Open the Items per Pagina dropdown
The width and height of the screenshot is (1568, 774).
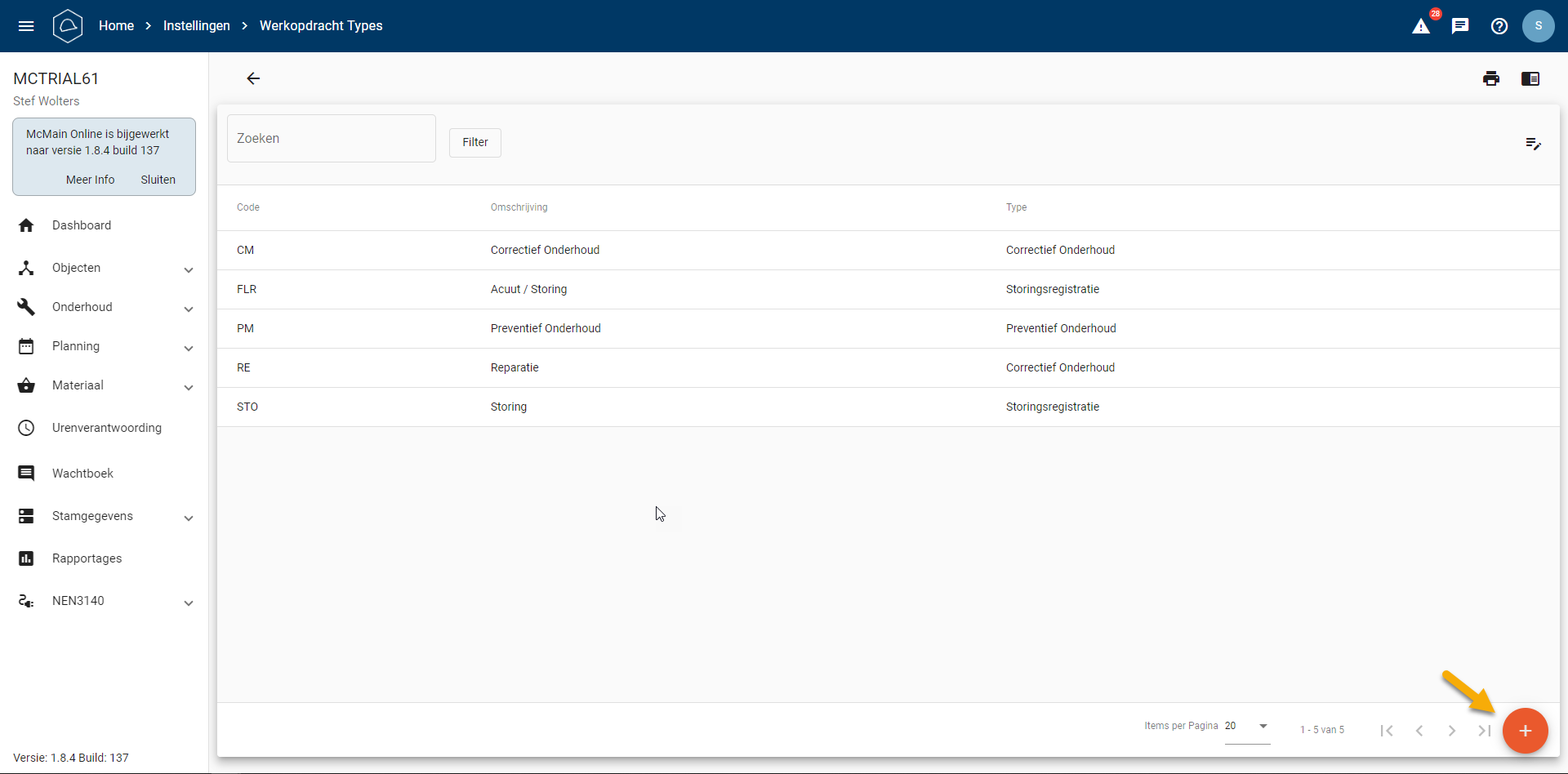pos(1247,727)
